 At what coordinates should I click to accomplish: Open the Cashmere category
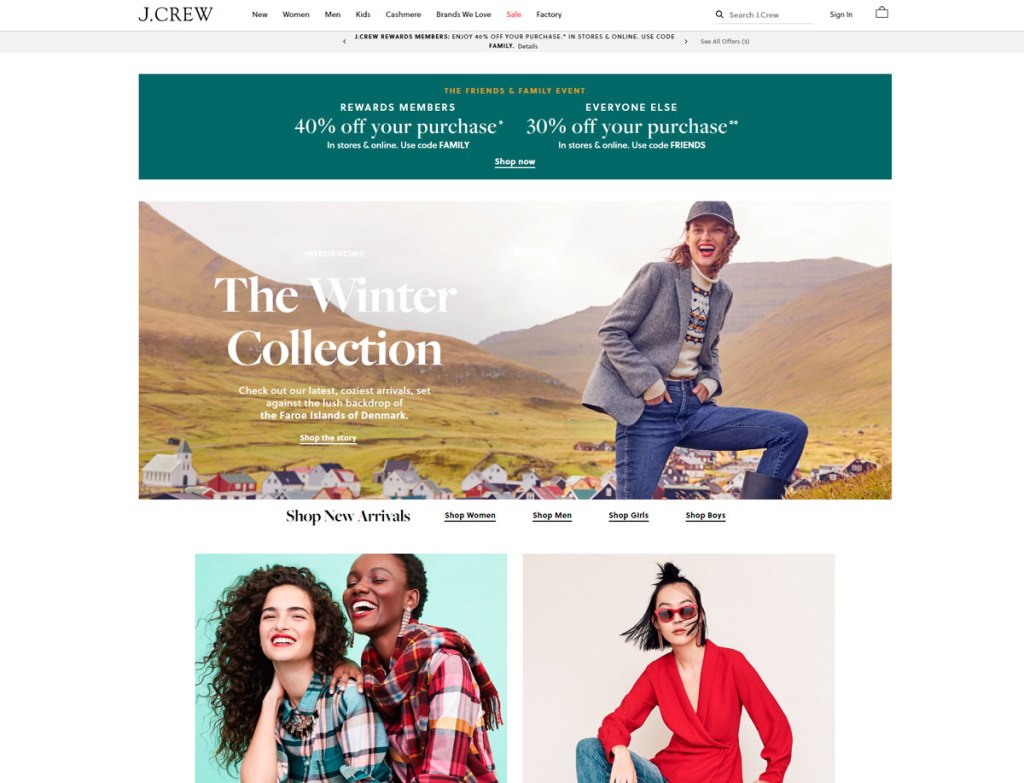[x=403, y=14]
